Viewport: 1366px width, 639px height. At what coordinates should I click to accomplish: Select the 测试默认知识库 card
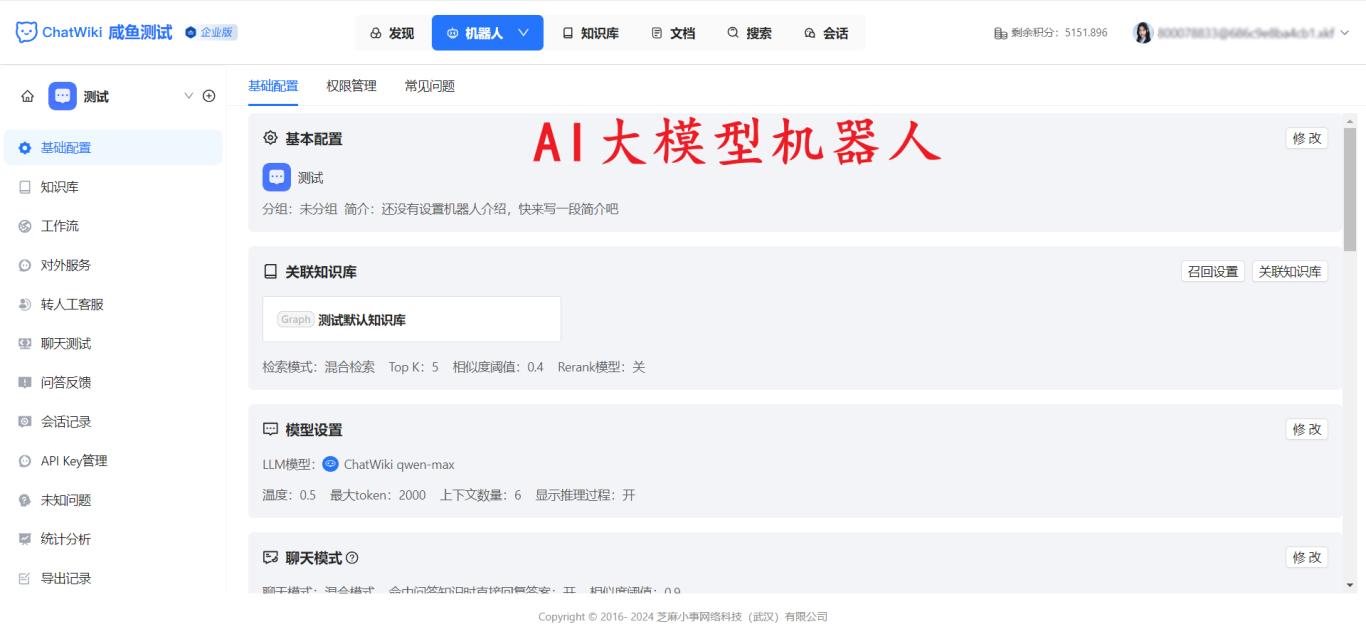point(410,318)
